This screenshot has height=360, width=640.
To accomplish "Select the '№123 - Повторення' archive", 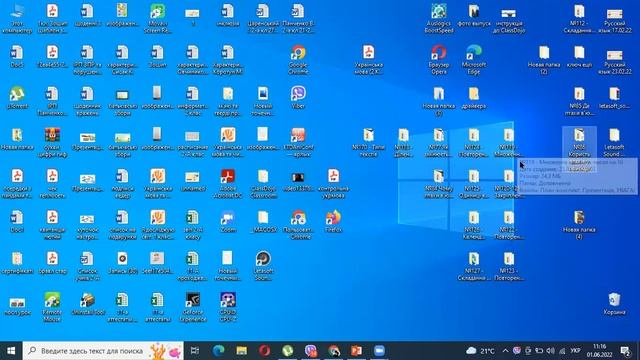I will pyautogui.click(x=509, y=267).
